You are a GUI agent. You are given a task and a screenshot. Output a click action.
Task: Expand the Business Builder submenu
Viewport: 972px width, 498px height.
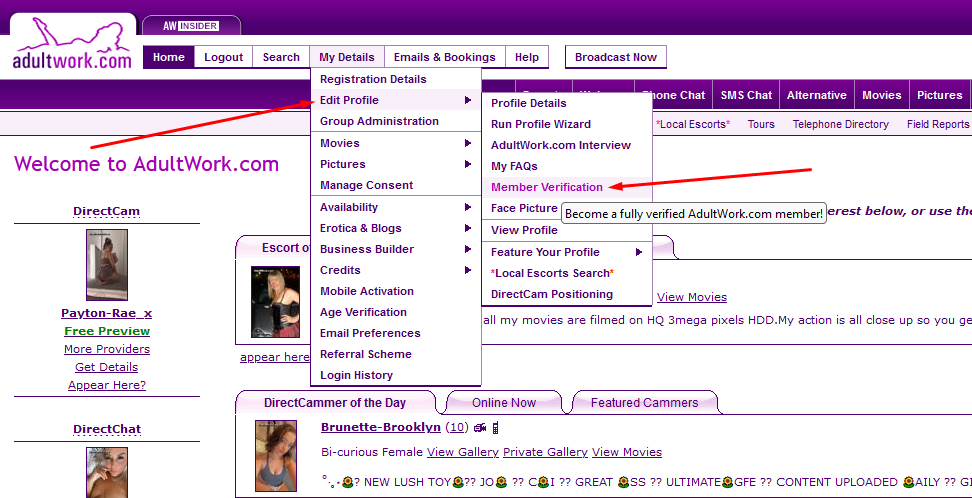pos(395,249)
